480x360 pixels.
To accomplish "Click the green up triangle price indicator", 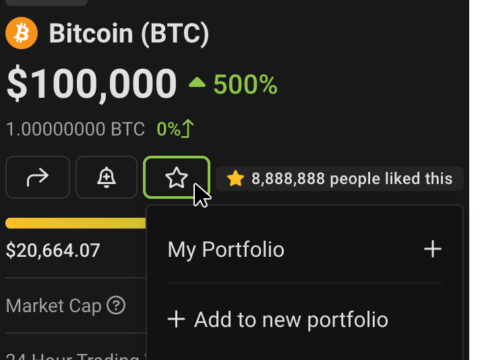I will coord(197,82).
